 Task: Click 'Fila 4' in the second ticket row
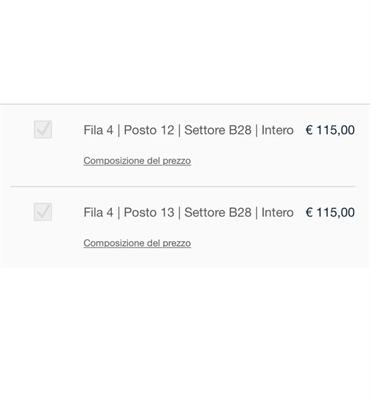coord(98,212)
